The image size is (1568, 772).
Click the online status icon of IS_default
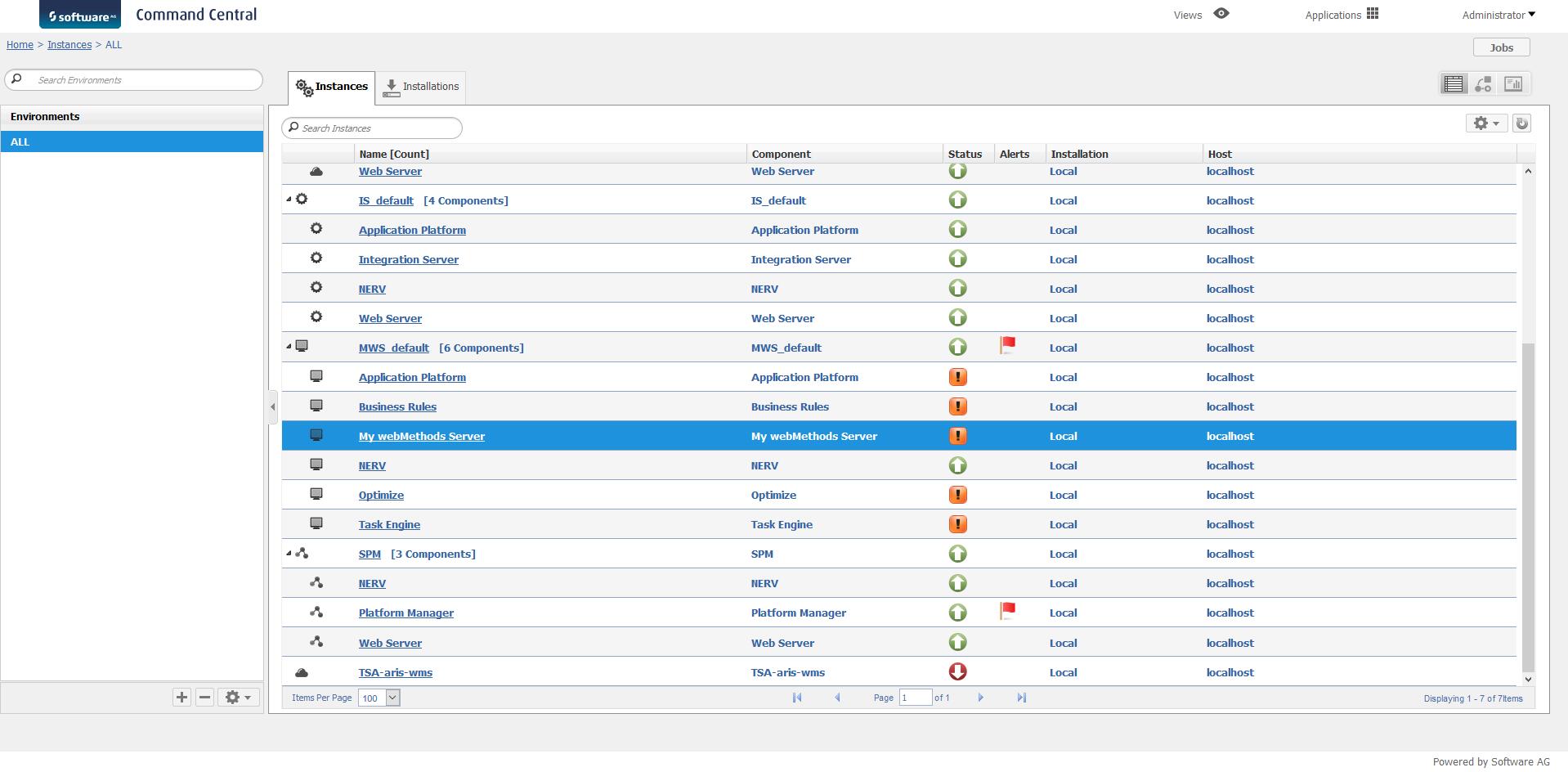(x=957, y=200)
